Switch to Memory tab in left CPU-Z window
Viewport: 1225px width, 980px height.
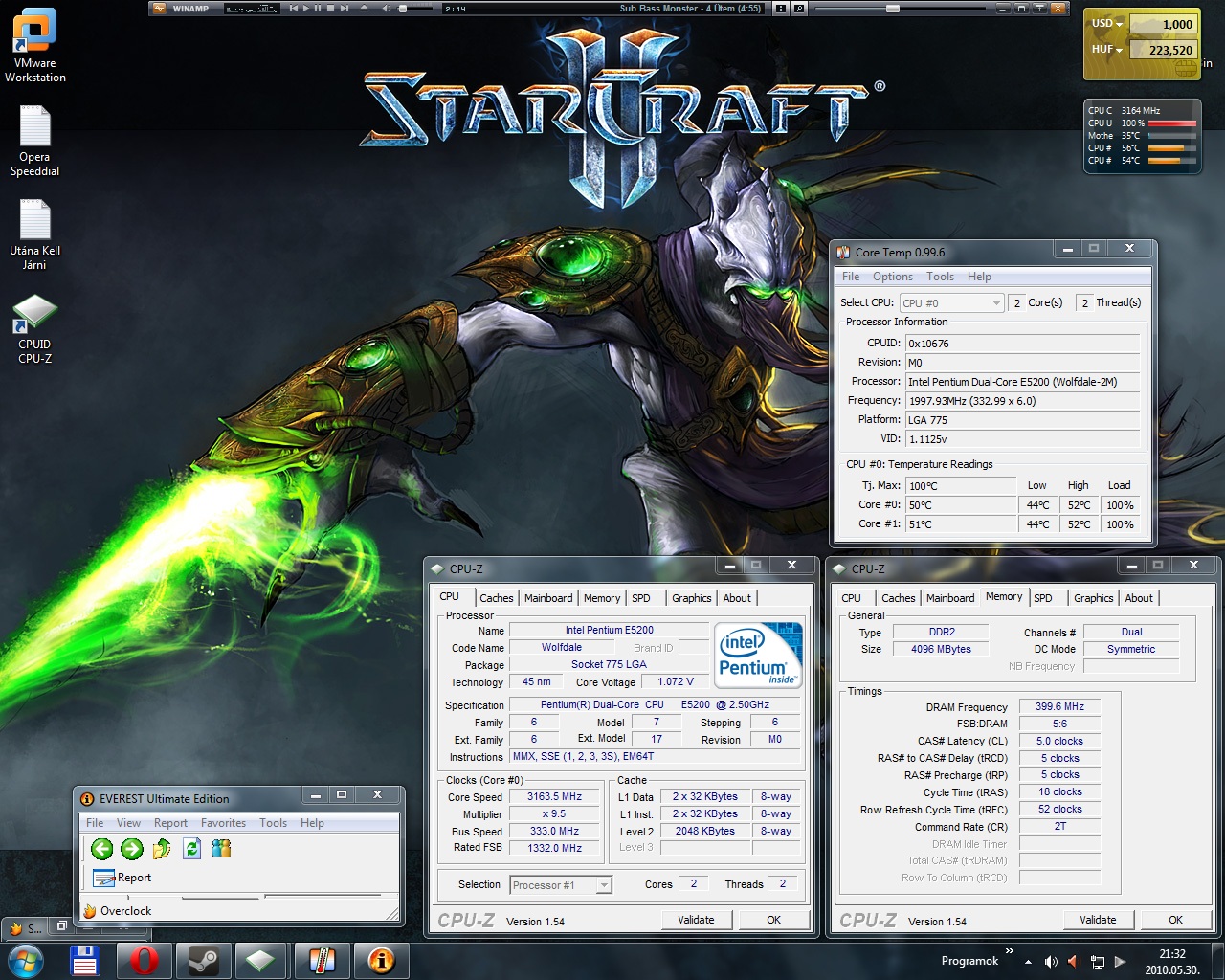(602, 598)
